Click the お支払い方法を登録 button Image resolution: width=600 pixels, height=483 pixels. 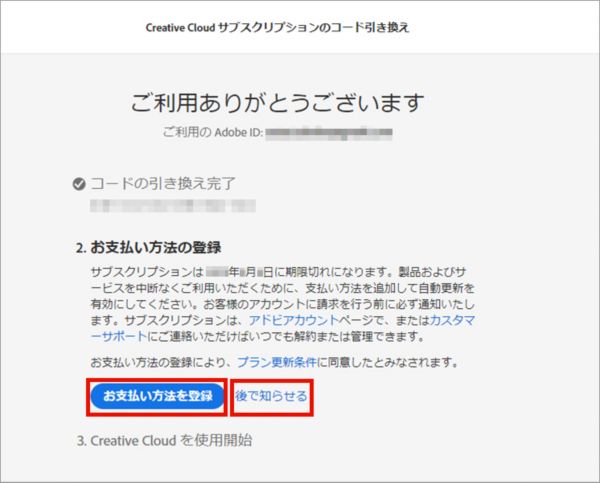pyautogui.click(x=157, y=396)
